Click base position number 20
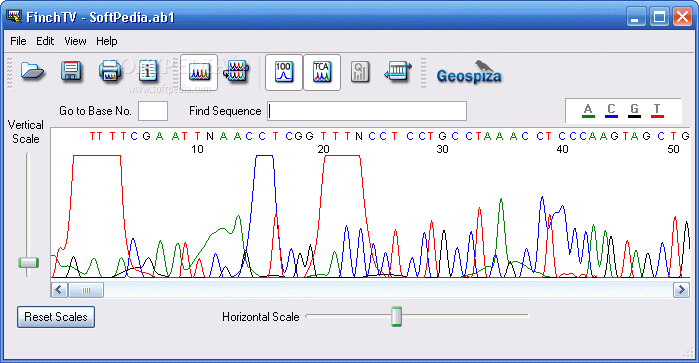Viewport: 699px width, 363px height. [x=323, y=149]
